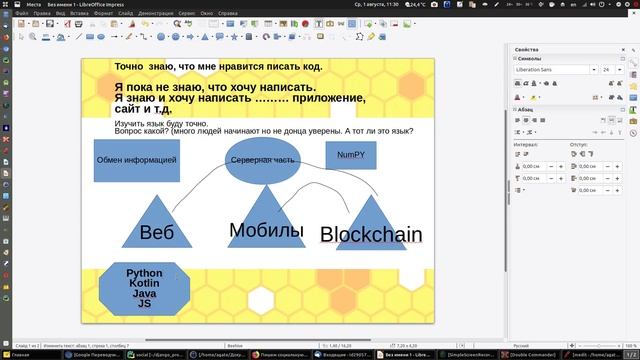Click the Insert Table icon

pyautogui.click(x=268, y=24)
